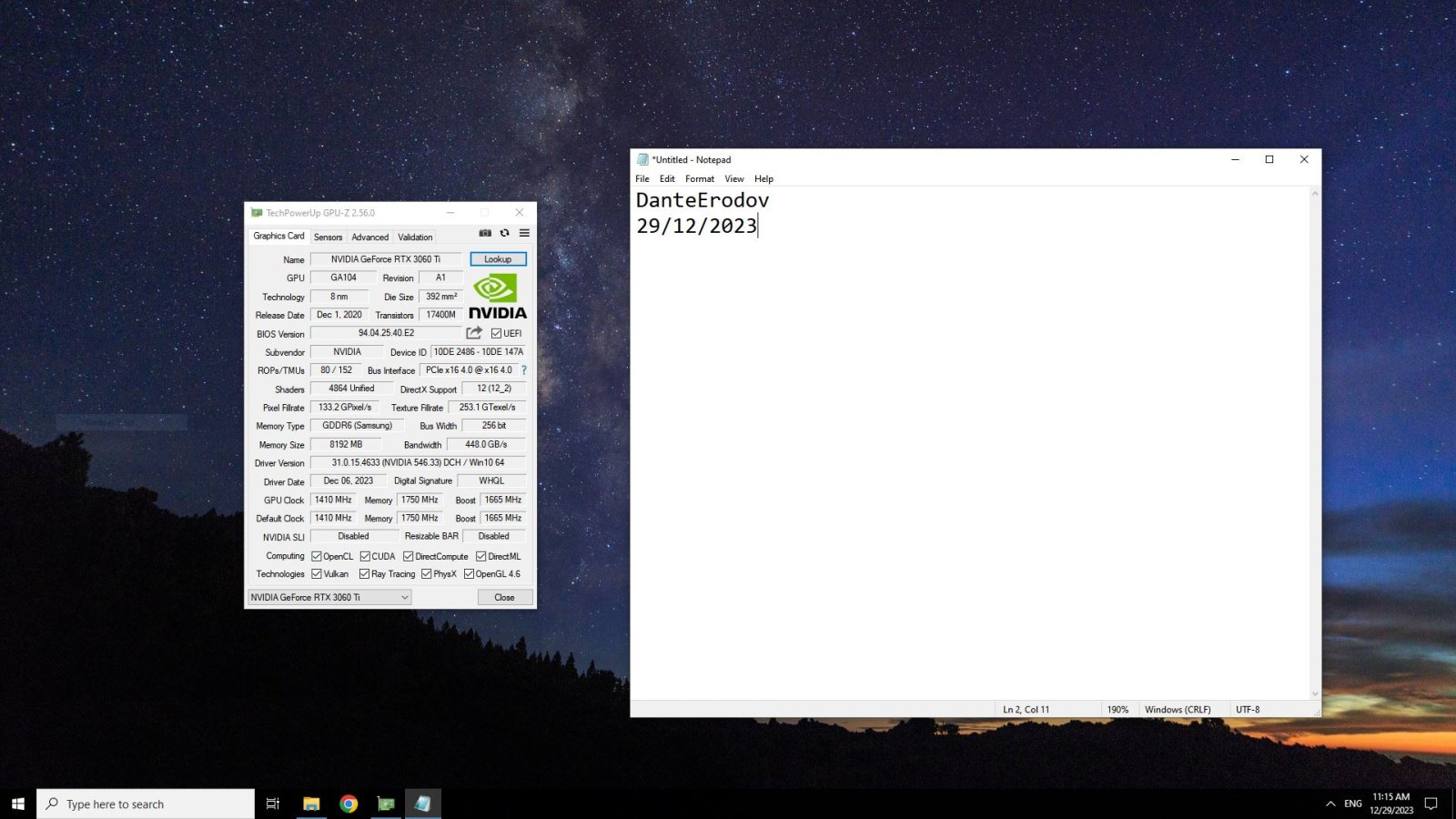Screen dimensions: 1456x819
Task: Click the Ln 2, Col 11 status entry
Action: [1026, 710]
